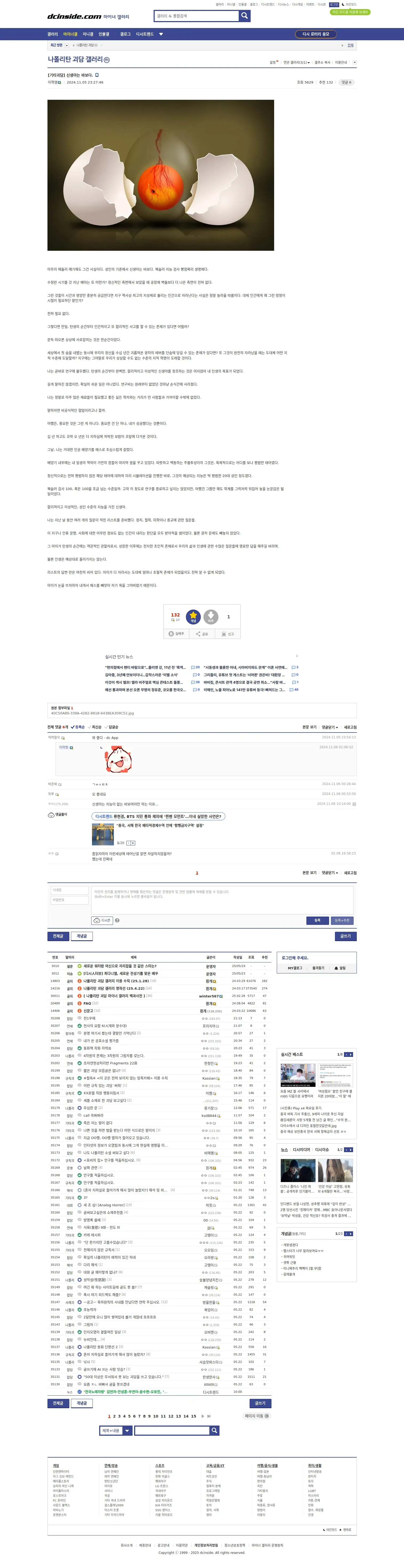Click the 디시콘 emoticon button in comment box

pyautogui.click(x=102, y=920)
